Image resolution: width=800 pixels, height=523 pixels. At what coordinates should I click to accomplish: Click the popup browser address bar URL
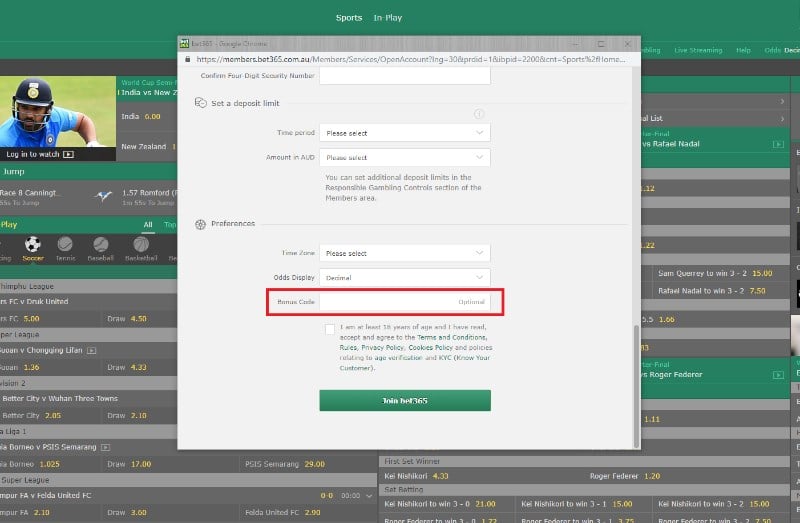tap(410, 59)
